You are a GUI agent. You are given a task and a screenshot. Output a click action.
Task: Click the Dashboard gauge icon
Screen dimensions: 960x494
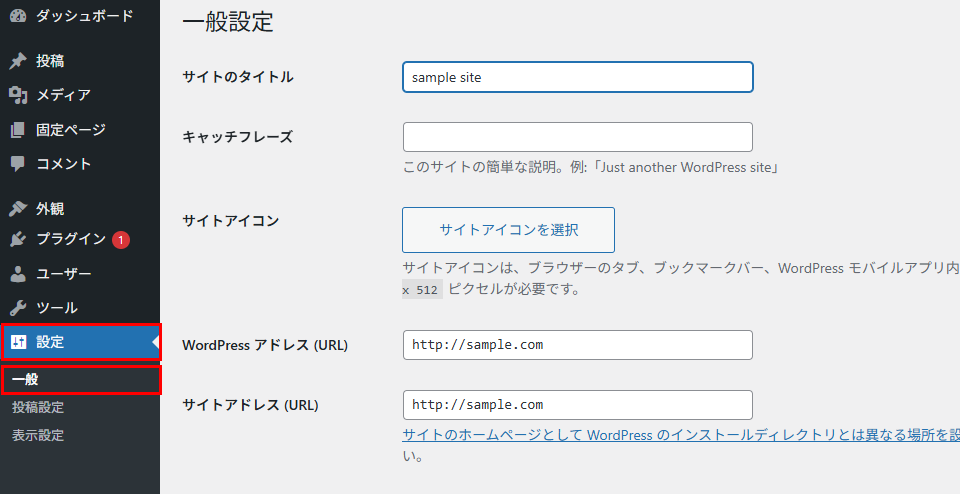click(x=18, y=16)
